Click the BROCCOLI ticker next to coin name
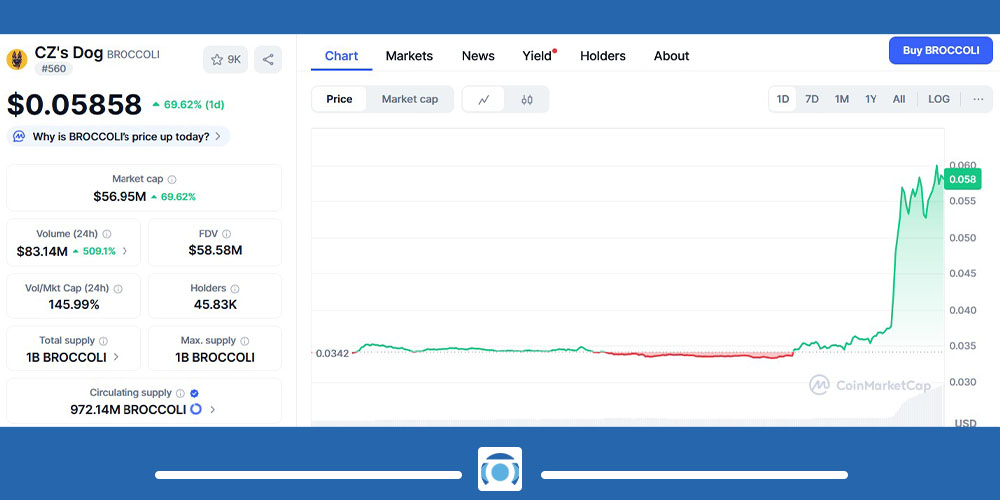 tap(133, 55)
